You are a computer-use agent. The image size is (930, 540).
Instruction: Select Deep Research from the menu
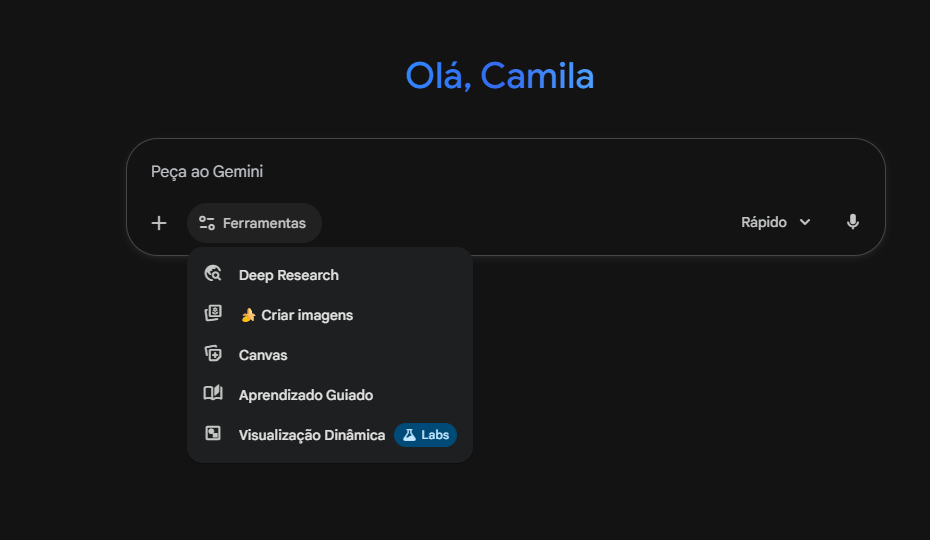(288, 275)
